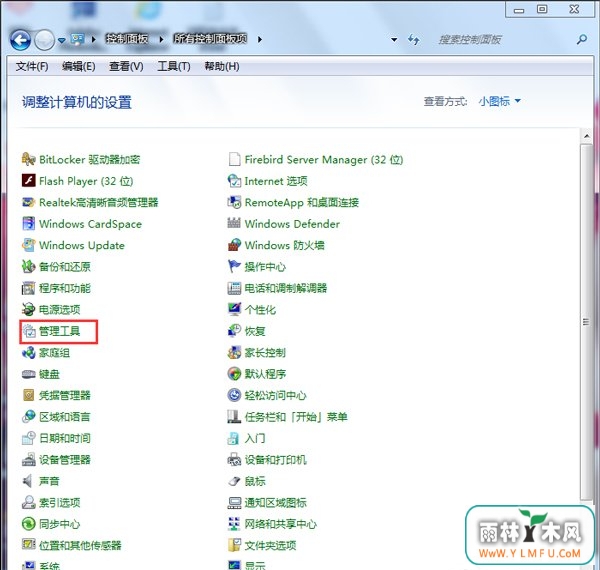Open the 个性化 icon
This screenshot has height=570, width=600.
click(234, 309)
